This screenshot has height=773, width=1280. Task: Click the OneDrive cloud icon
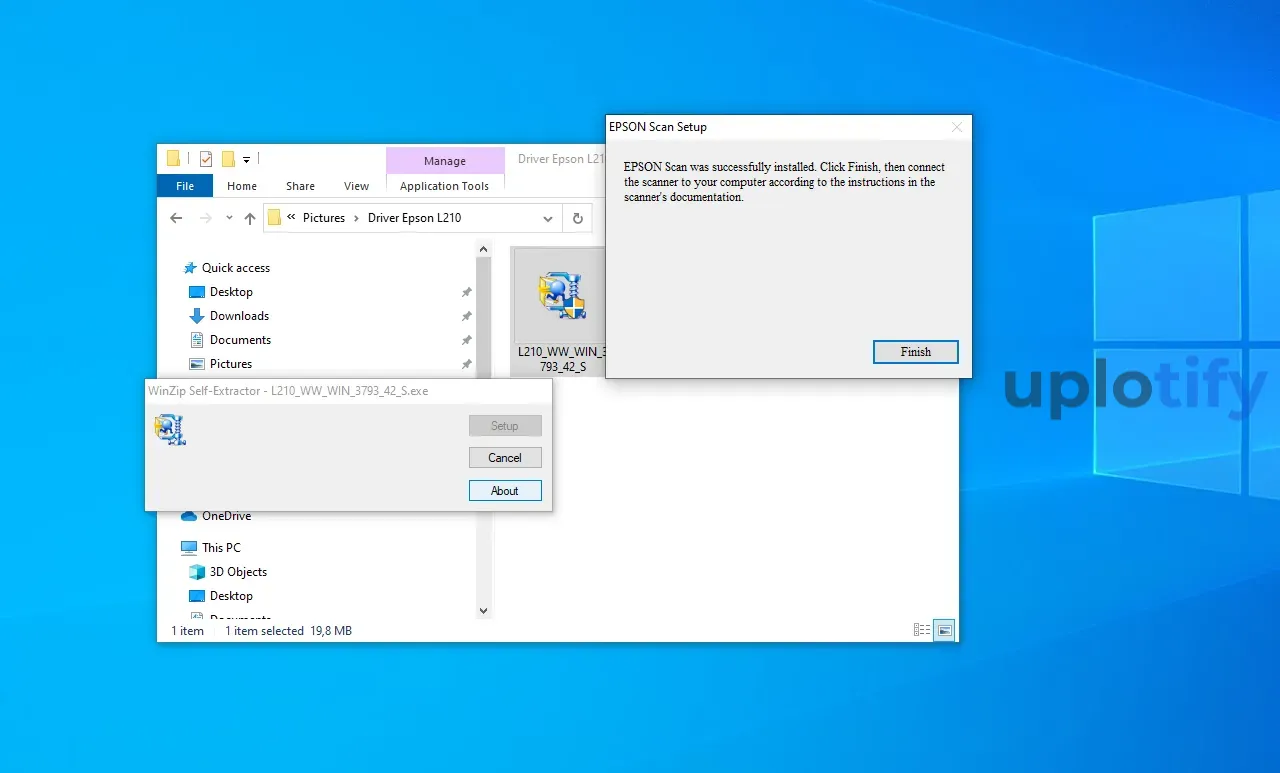tap(189, 516)
